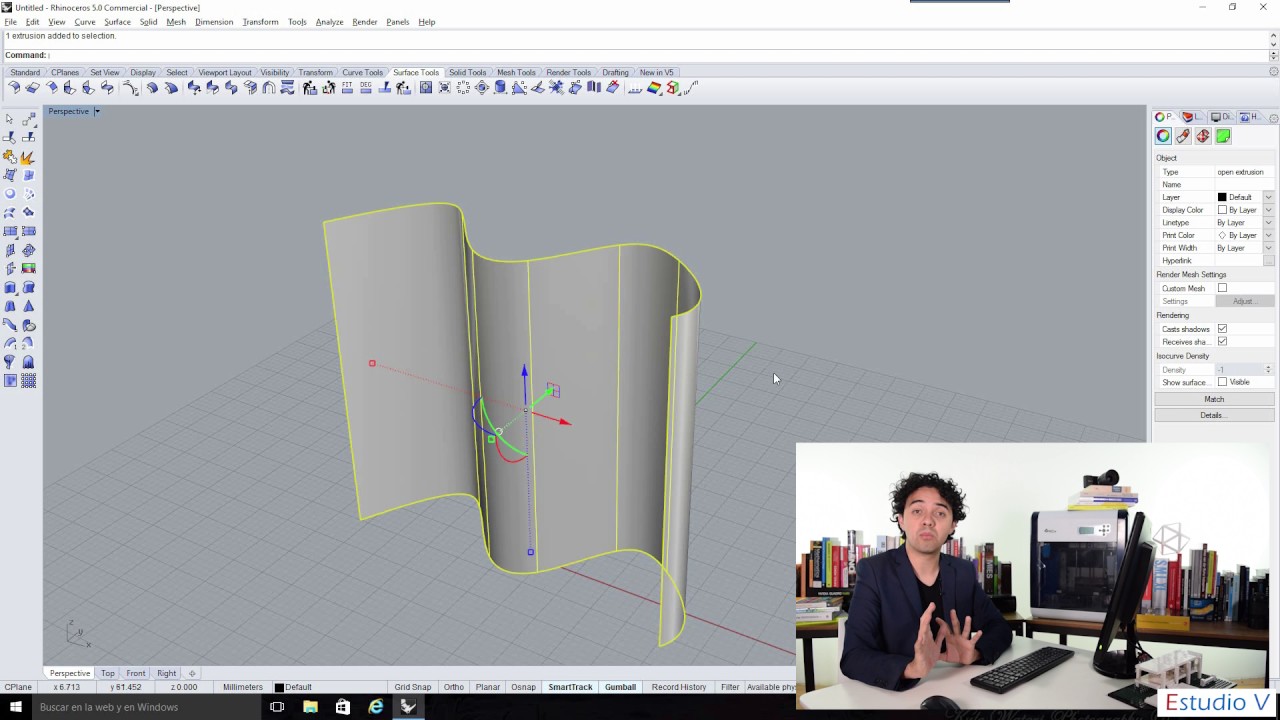
Task: Uncheck the Casts shadows checkbox
Action: pos(1222,329)
